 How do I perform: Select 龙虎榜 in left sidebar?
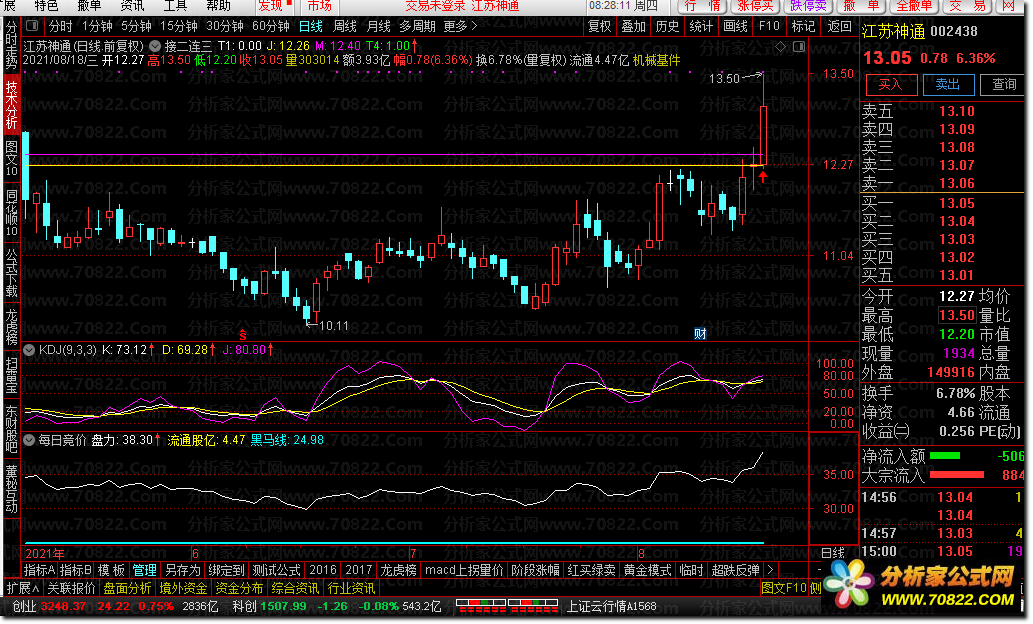(11, 327)
